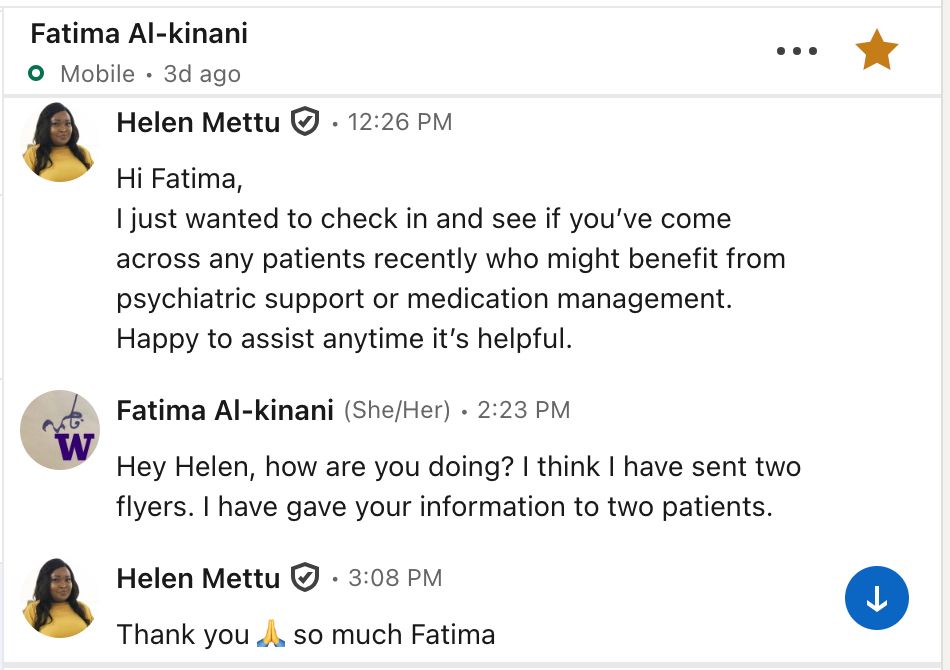The width and height of the screenshot is (950, 670).
Task: Click Fatima Al-kinani sender name at 2:23 PM
Action: pos(225,410)
